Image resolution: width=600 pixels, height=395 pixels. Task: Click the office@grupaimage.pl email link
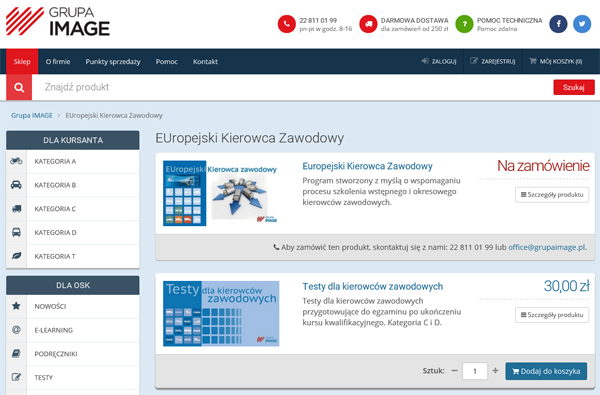coord(547,247)
